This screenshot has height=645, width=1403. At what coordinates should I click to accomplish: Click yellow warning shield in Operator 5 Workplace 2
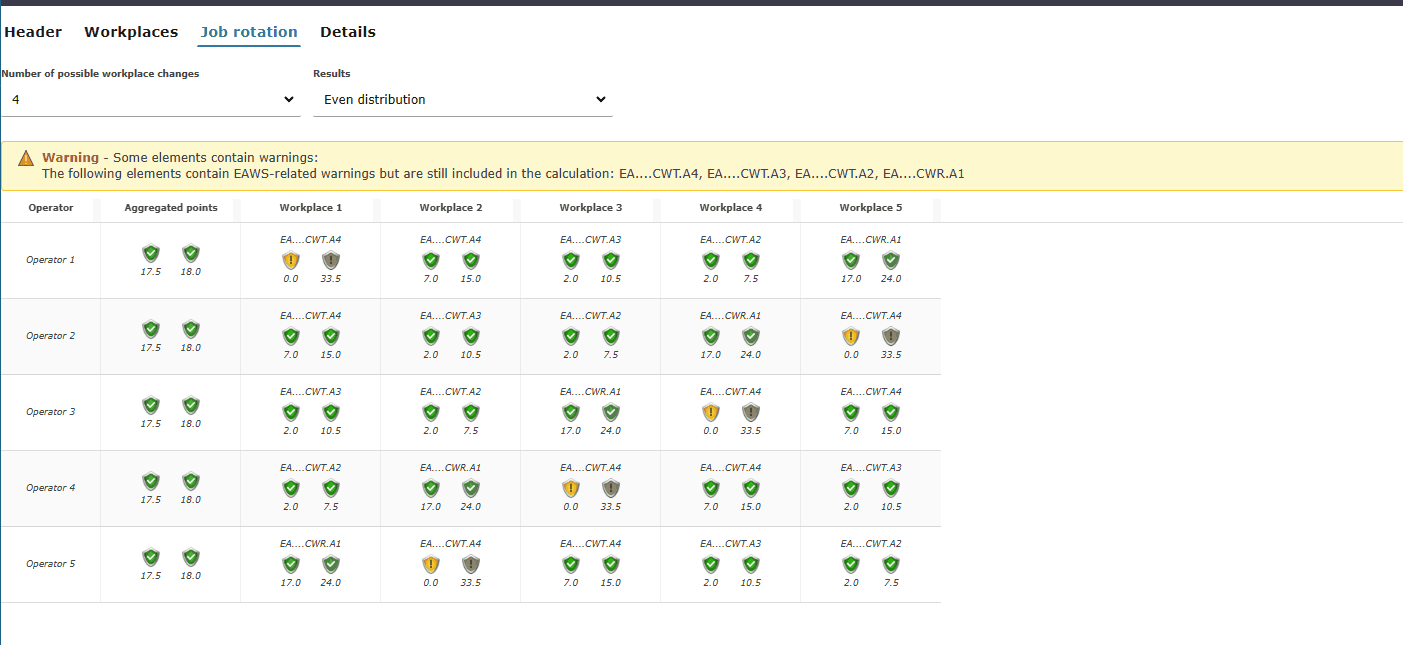(431, 565)
